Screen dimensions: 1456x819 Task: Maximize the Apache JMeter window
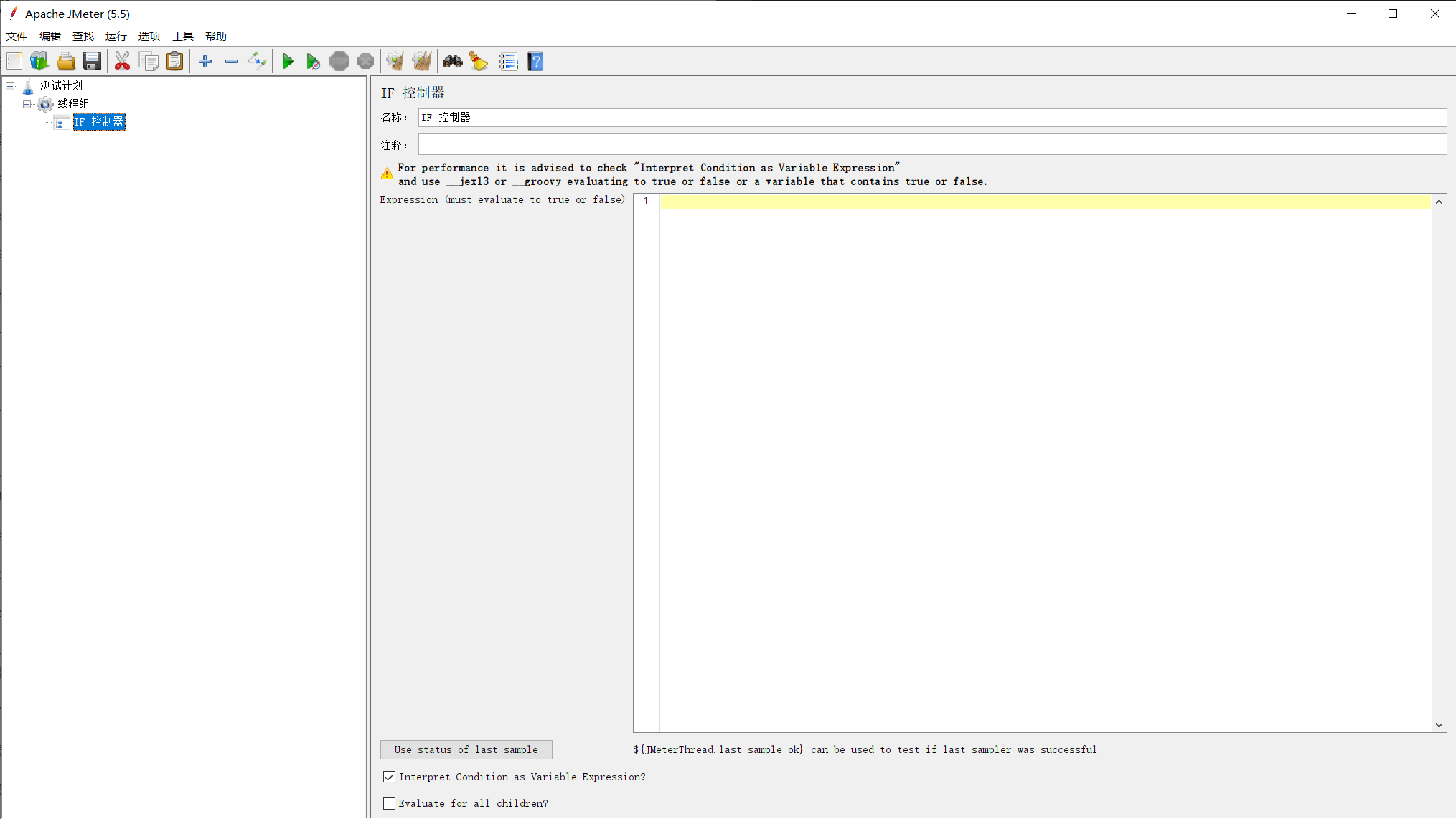click(x=1393, y=14)
